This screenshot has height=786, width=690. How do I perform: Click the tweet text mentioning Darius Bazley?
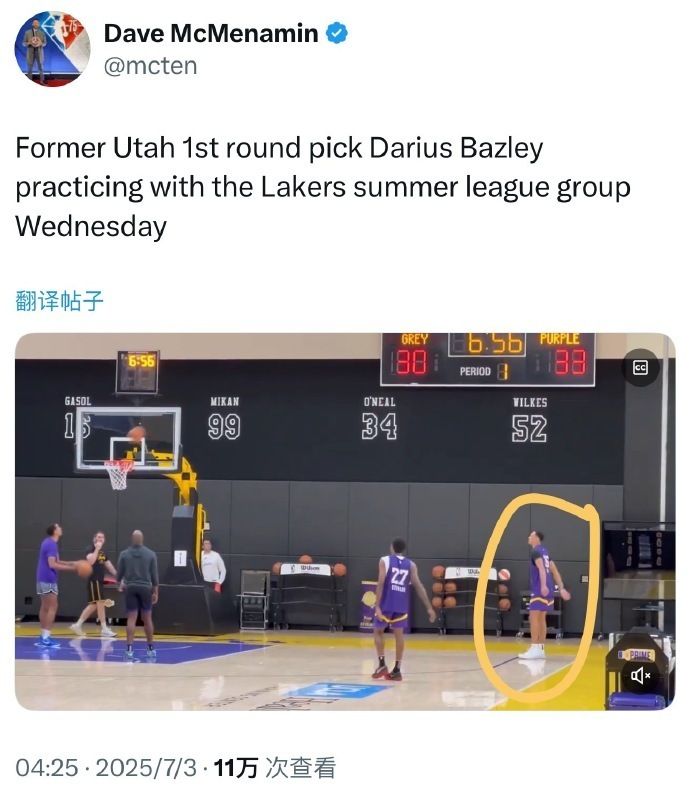(322, 186)
